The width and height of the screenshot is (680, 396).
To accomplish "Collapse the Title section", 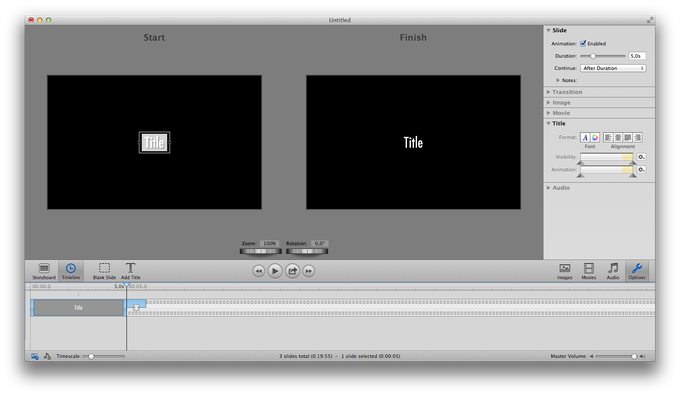I will click(x=549, y=124).
